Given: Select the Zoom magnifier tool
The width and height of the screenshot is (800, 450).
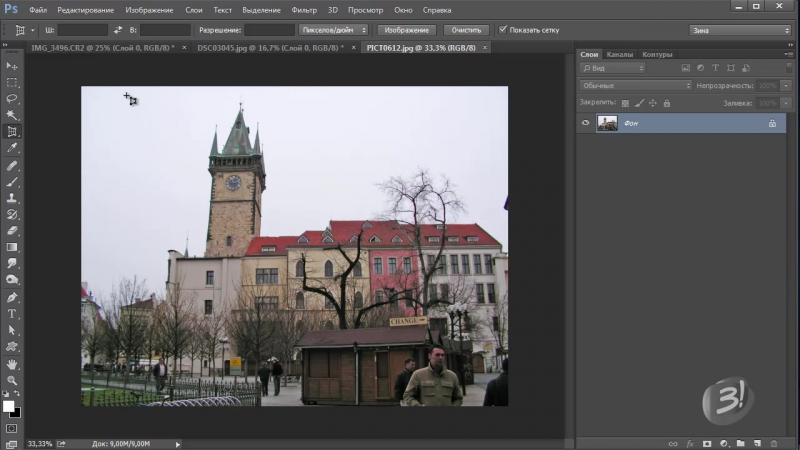Looking at the screenshot, I should (12, 380).
